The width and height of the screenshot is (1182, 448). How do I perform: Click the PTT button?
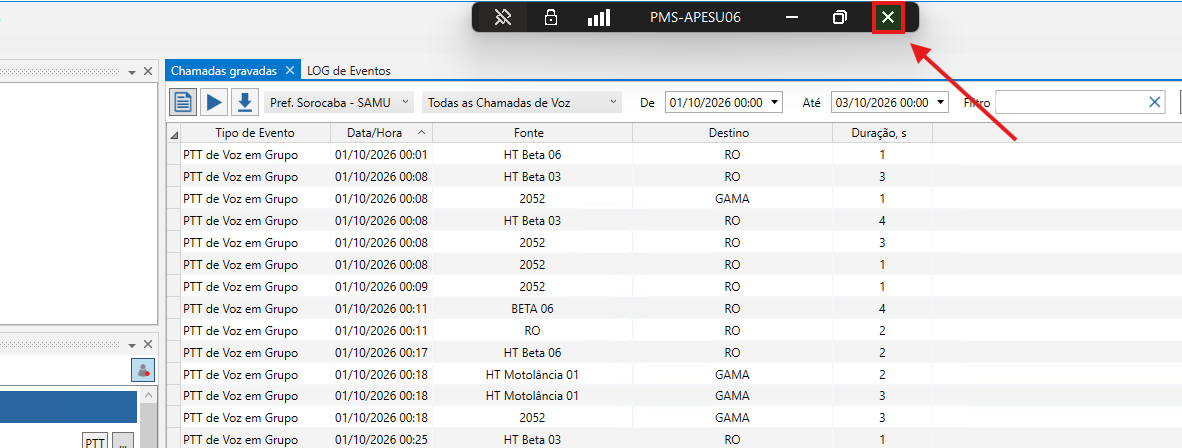95,441
